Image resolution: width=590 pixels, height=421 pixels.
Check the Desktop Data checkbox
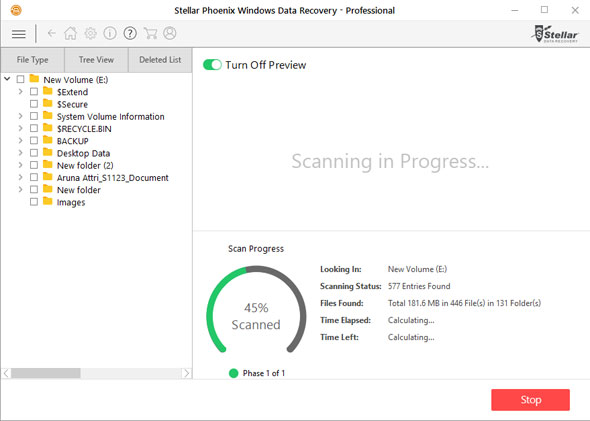click(x=34, y=153)
